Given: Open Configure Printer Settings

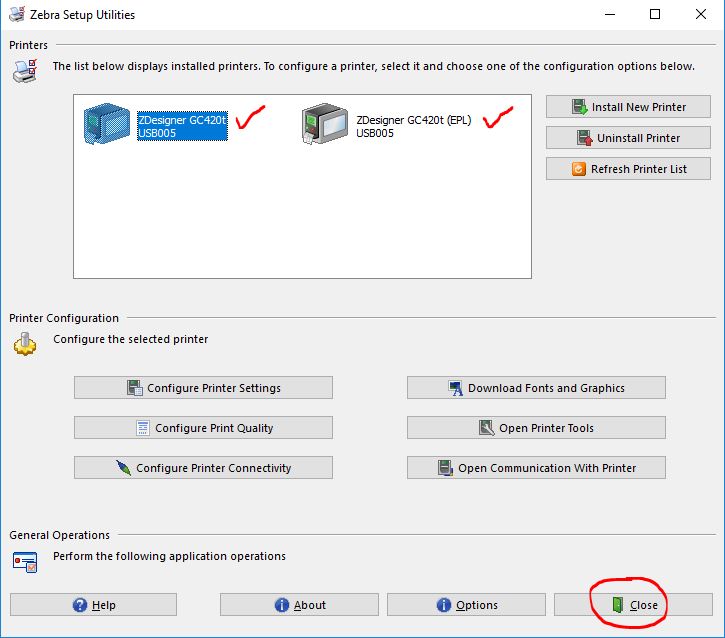Looking at the screenshot, I should click(x=203, y=387).
